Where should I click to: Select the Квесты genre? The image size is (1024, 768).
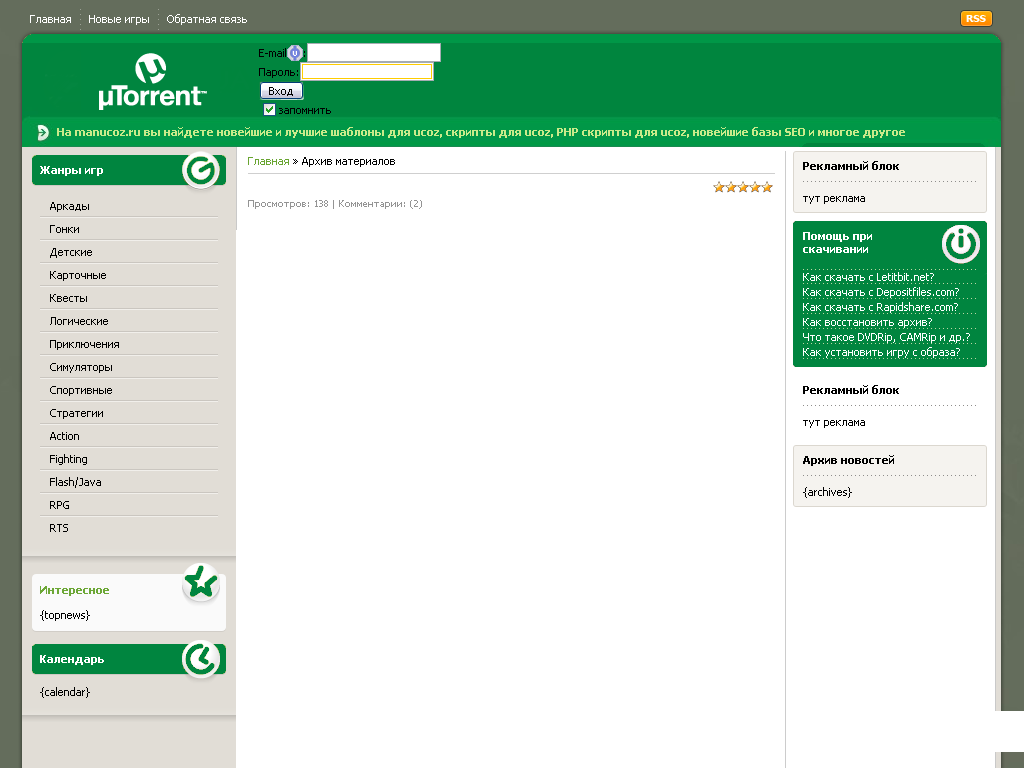[x=68, y=298]
